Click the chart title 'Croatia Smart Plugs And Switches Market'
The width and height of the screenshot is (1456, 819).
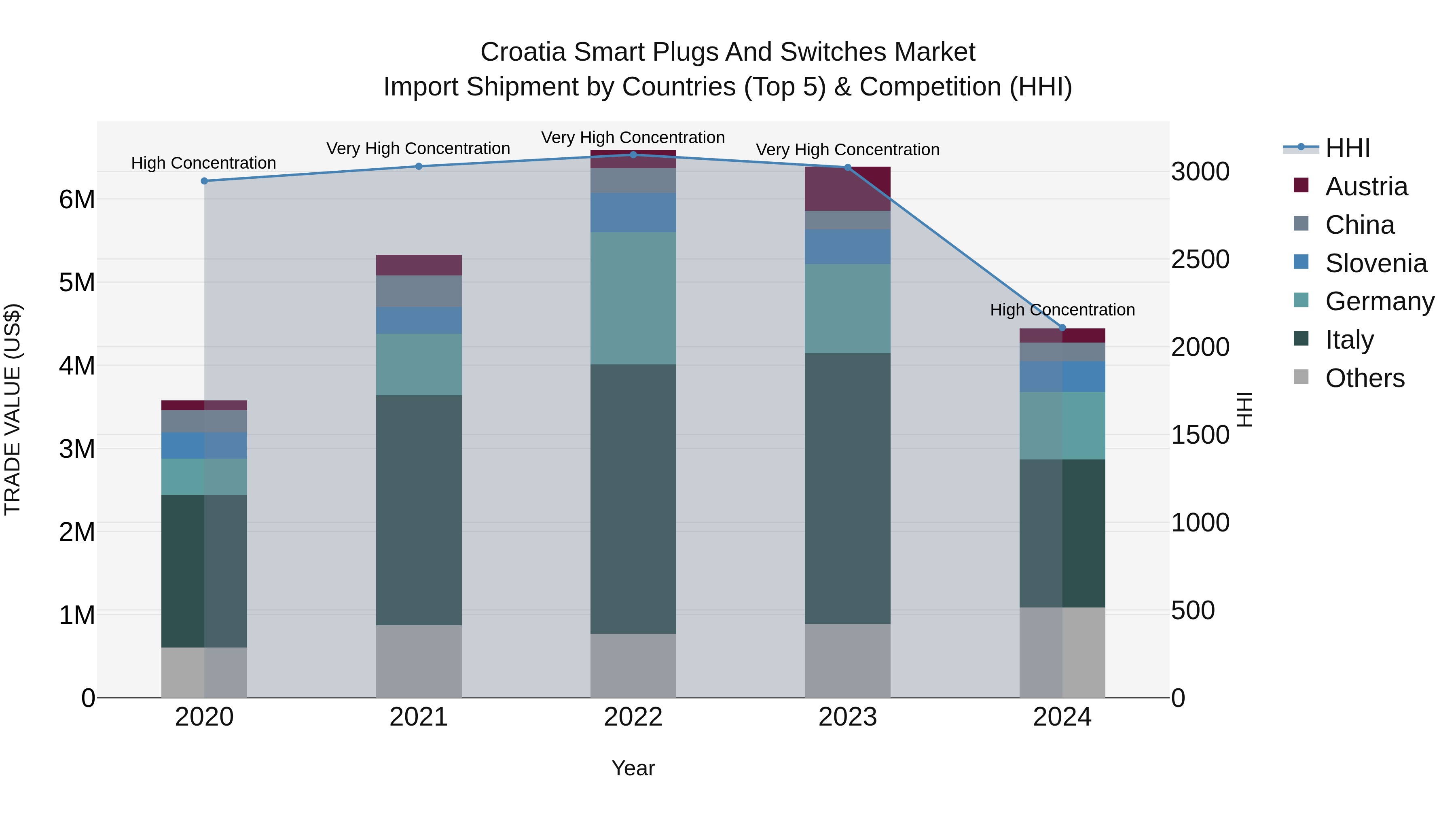[728, 52]
